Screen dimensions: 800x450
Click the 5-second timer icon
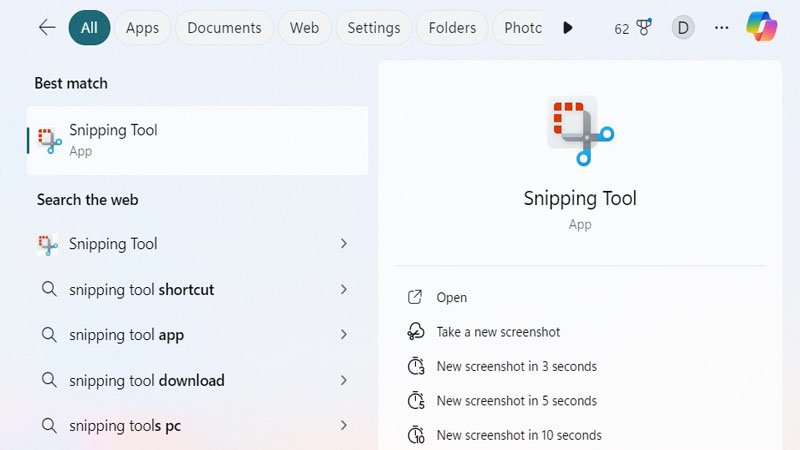coord(416,400)
